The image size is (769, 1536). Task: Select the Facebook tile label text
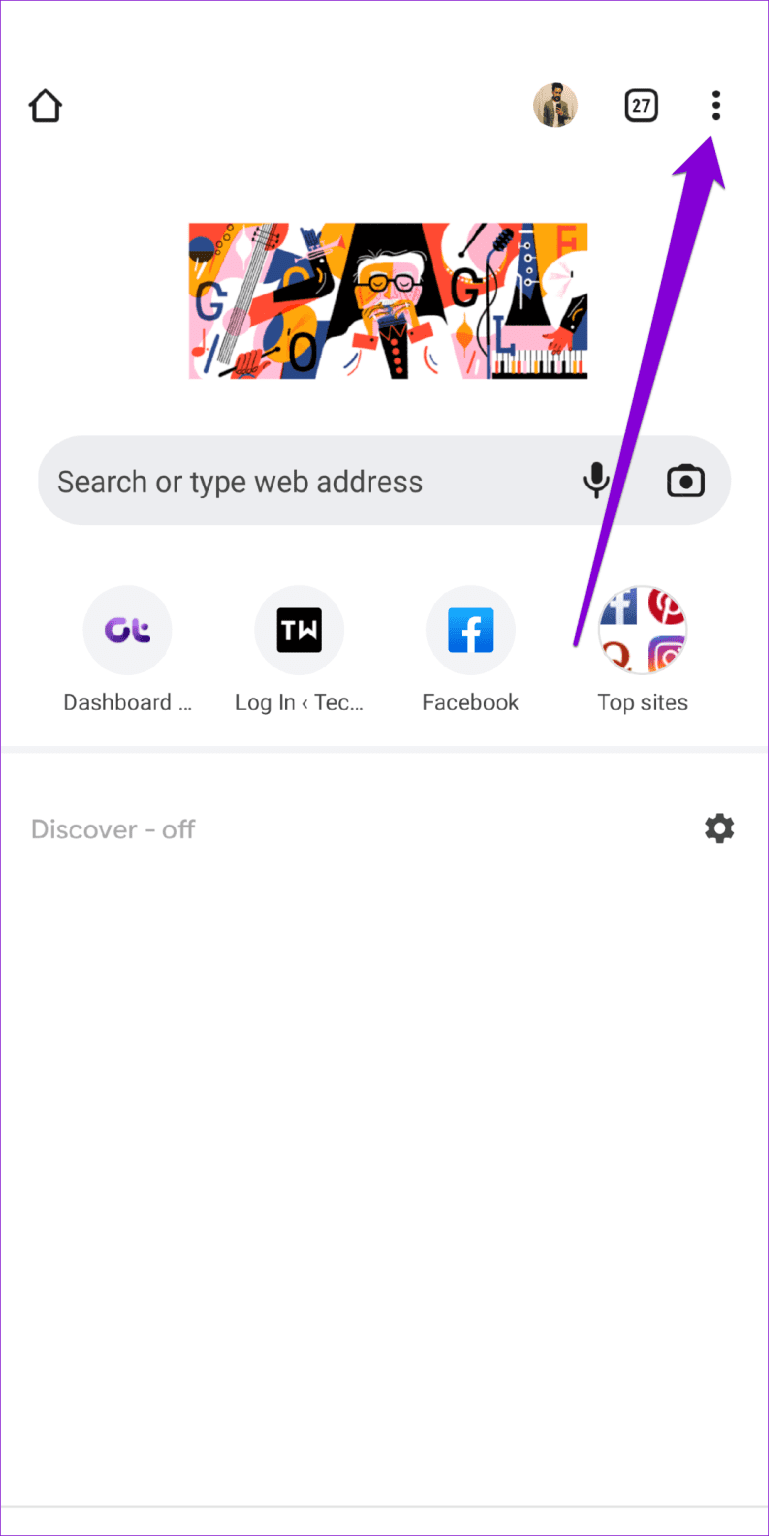(x=471, y=702)
